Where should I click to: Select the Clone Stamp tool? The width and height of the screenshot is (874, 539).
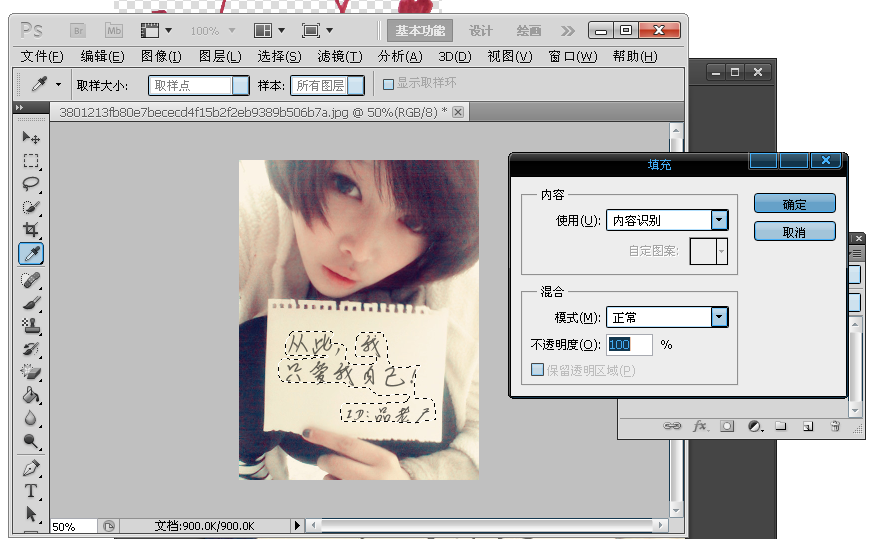point(31,326)
